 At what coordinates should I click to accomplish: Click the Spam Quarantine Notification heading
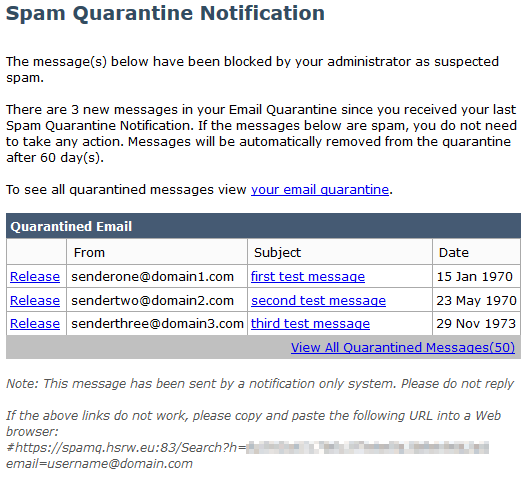pyautogui.click(x=165, y=13)
